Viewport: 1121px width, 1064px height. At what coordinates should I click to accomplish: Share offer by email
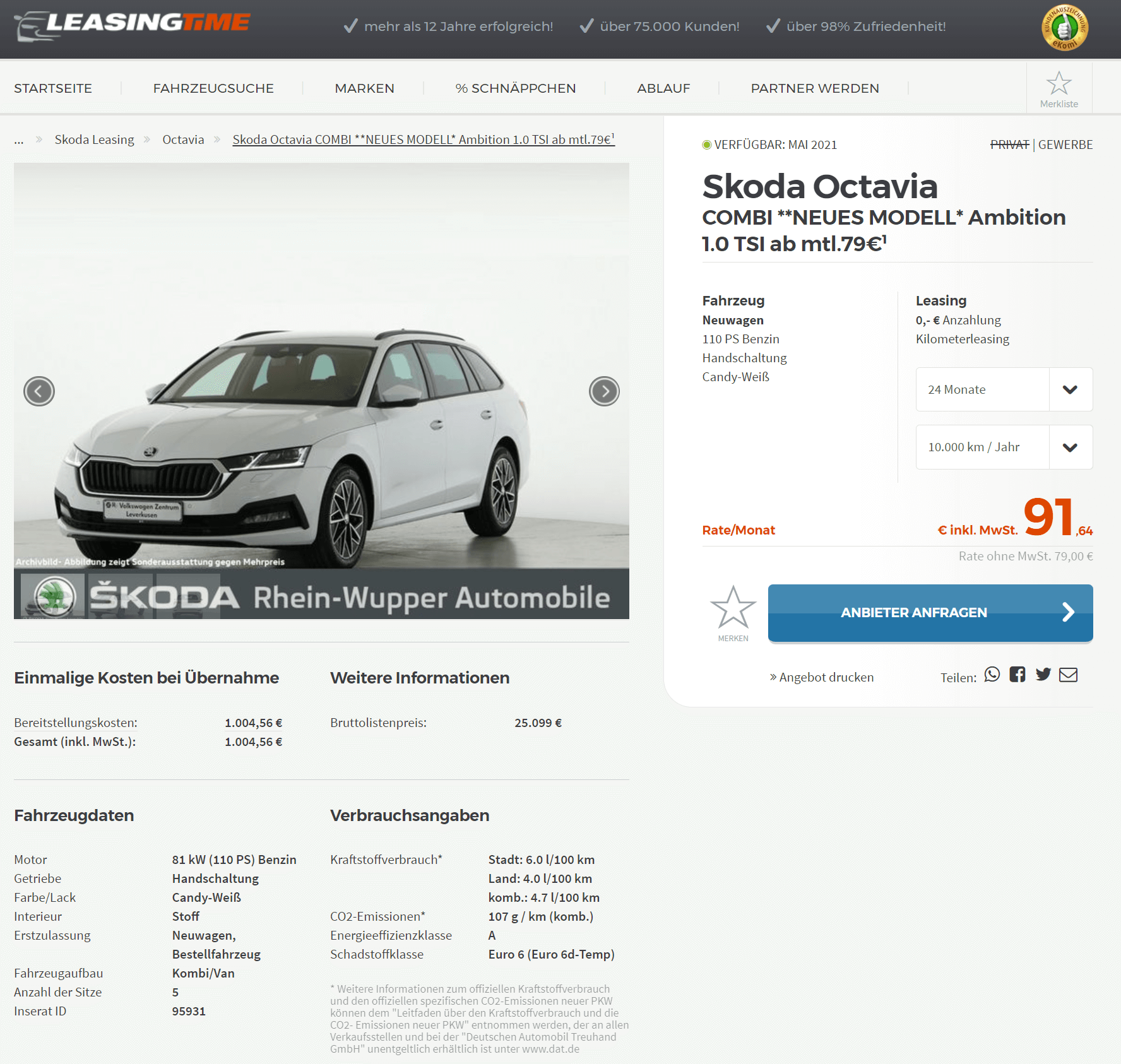point(1069,675)
